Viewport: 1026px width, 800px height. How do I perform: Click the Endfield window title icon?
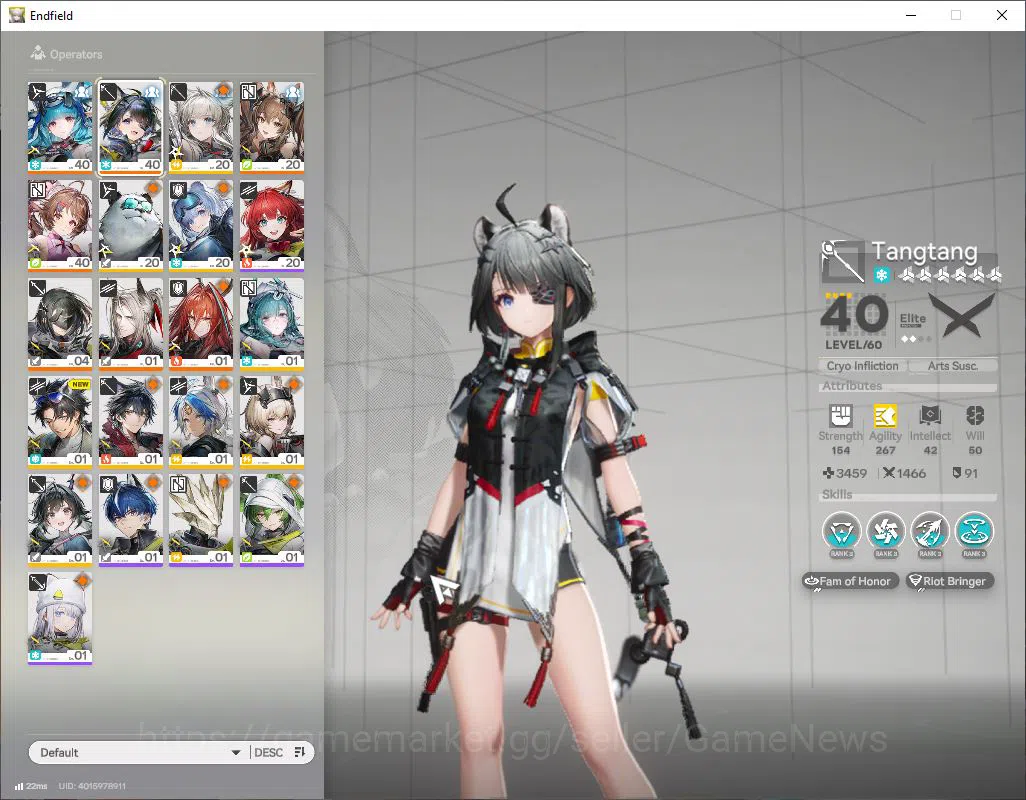16,15
